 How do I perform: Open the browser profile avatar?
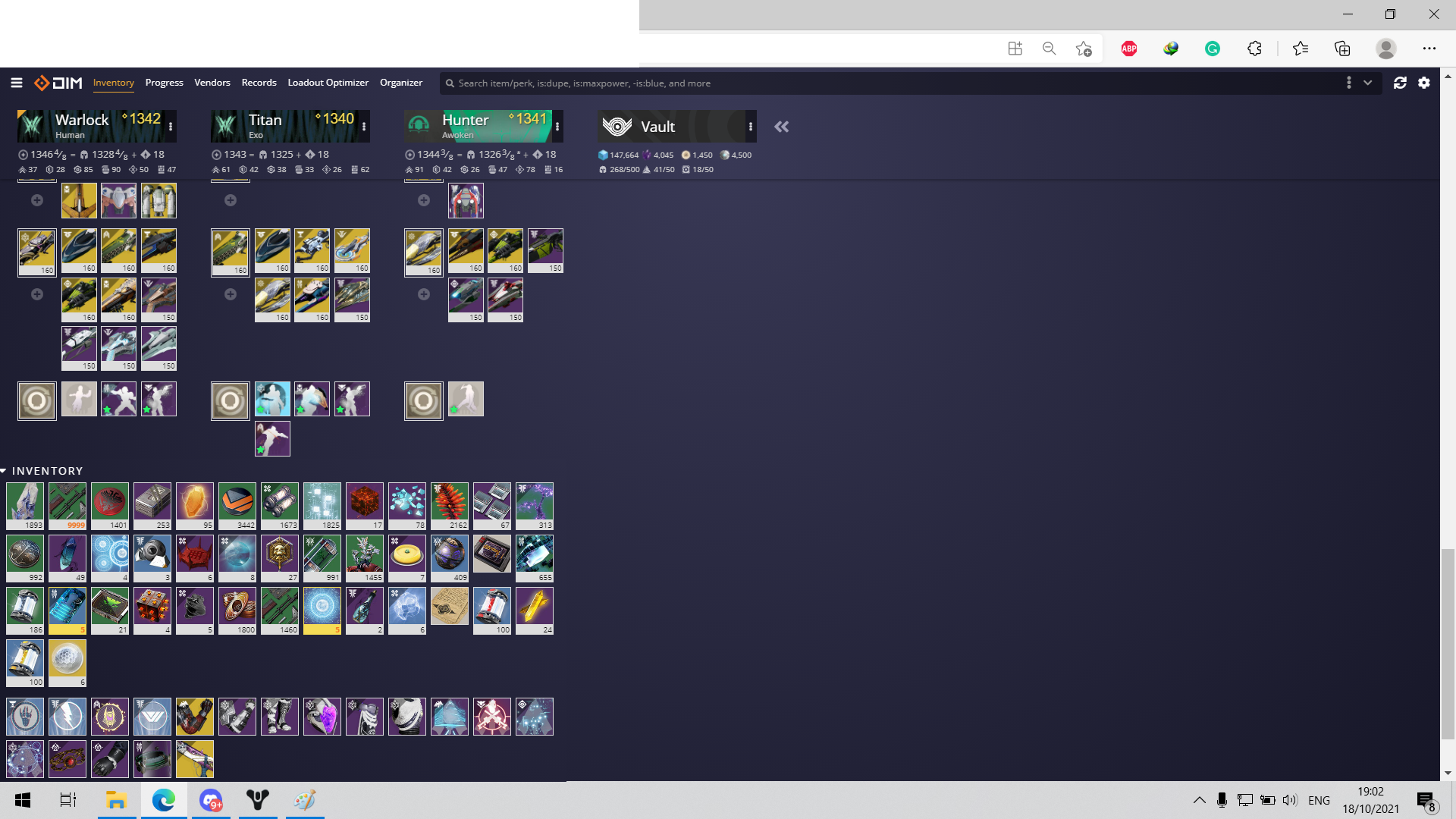(x=1386, y=49)
